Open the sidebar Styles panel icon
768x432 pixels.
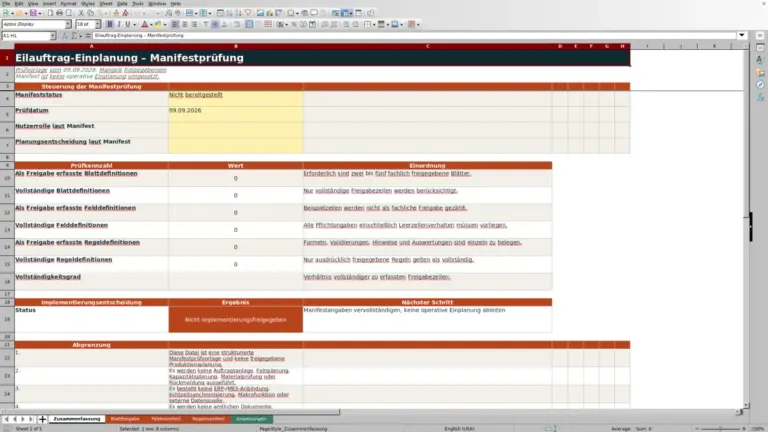[760, 60]
